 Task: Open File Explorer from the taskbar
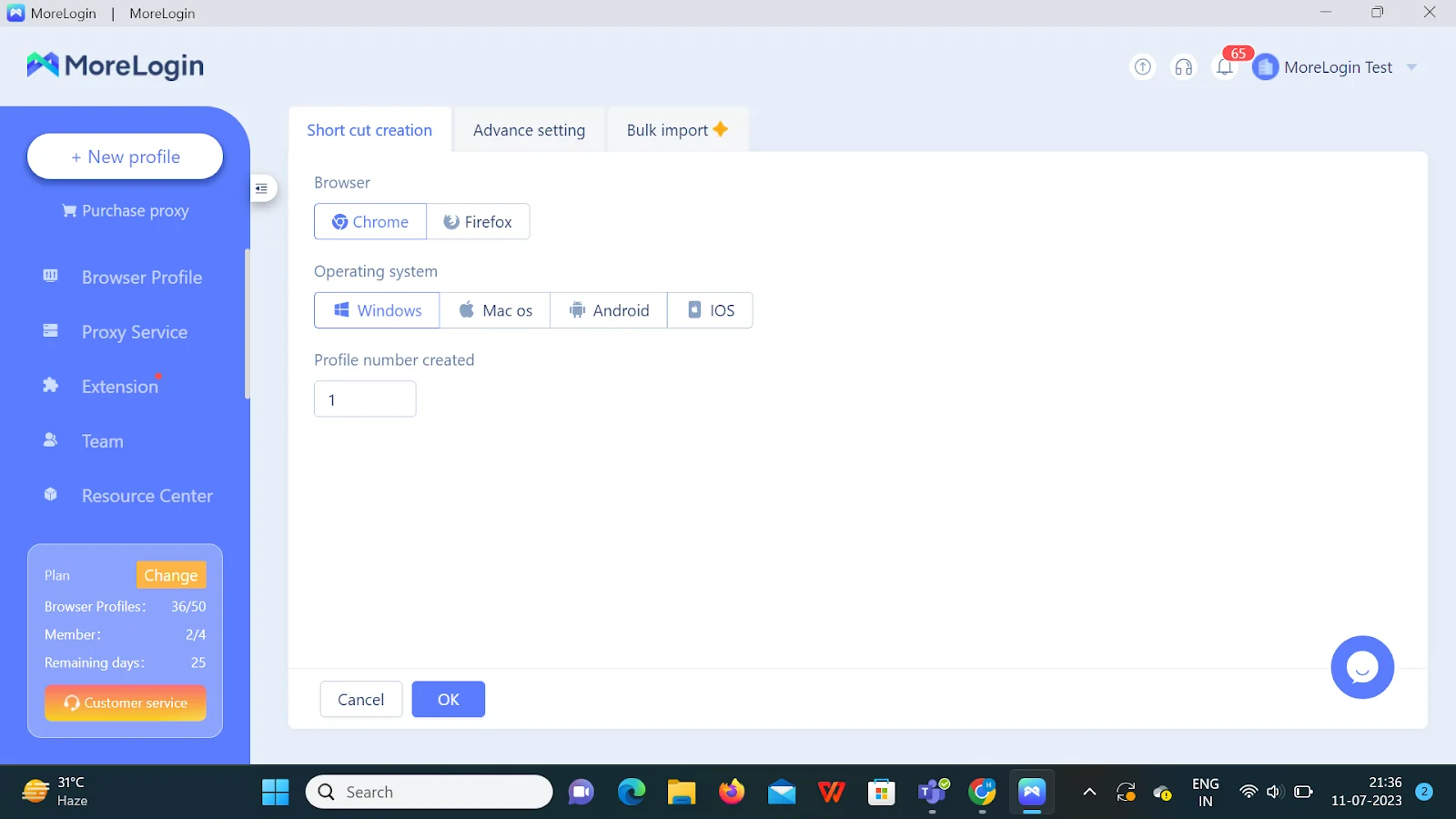[681, 792]
